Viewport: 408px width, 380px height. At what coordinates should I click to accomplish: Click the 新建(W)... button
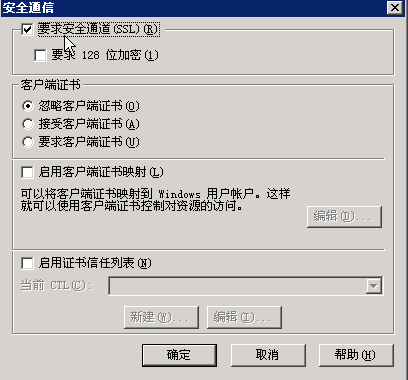[x=161, y=317]
